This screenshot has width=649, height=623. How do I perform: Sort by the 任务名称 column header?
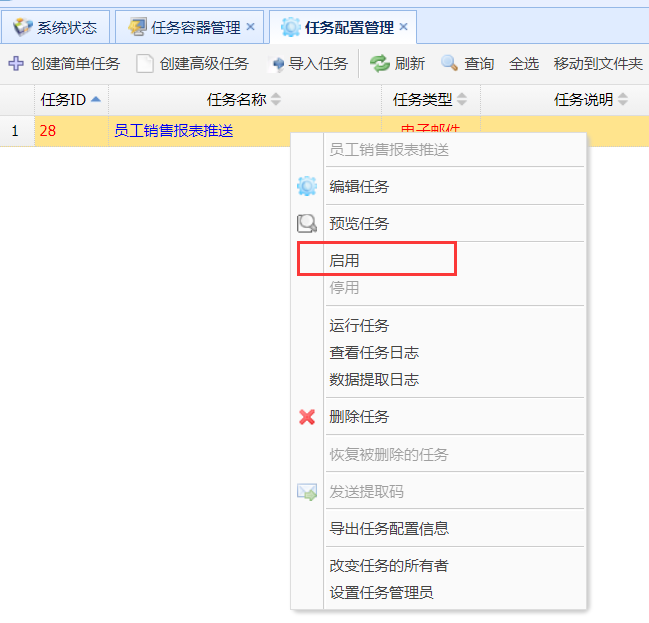(237, 99)
